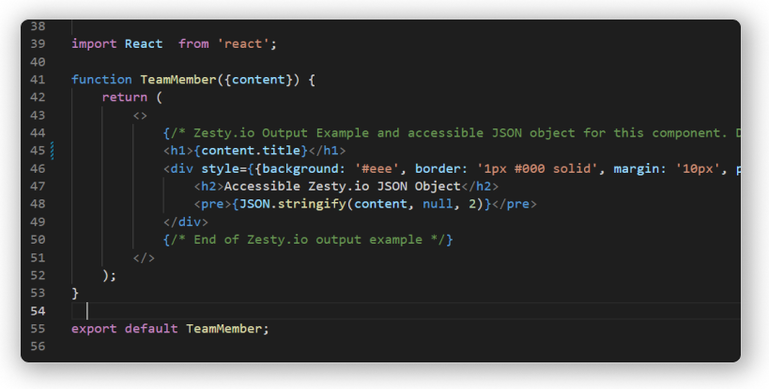Click the closing brace on line 53
Image resolution: width=769 pixels, height=389 pixels.
tap(75, 293)
